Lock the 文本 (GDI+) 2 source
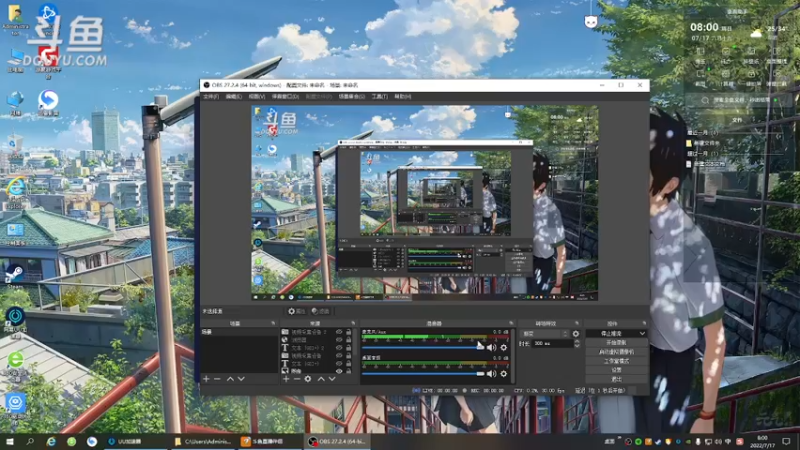The height and width of the screenshot is (450, 800). pyautogui.click(x=349, y=348)
